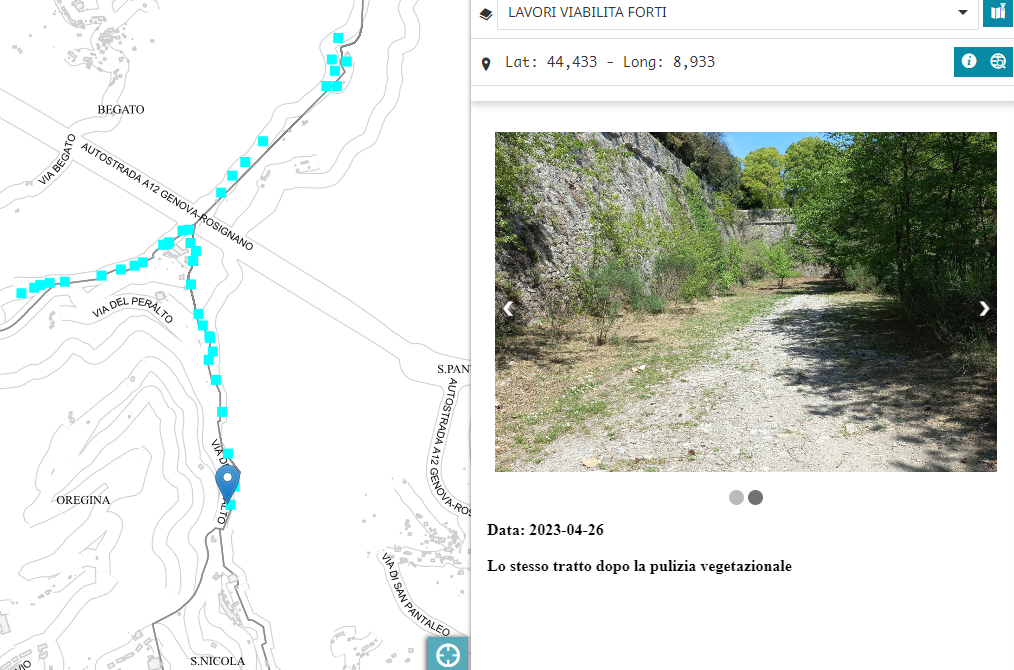1014x670 pixels.
Task: Select the first carousel dot indicator
Action: 736,497
